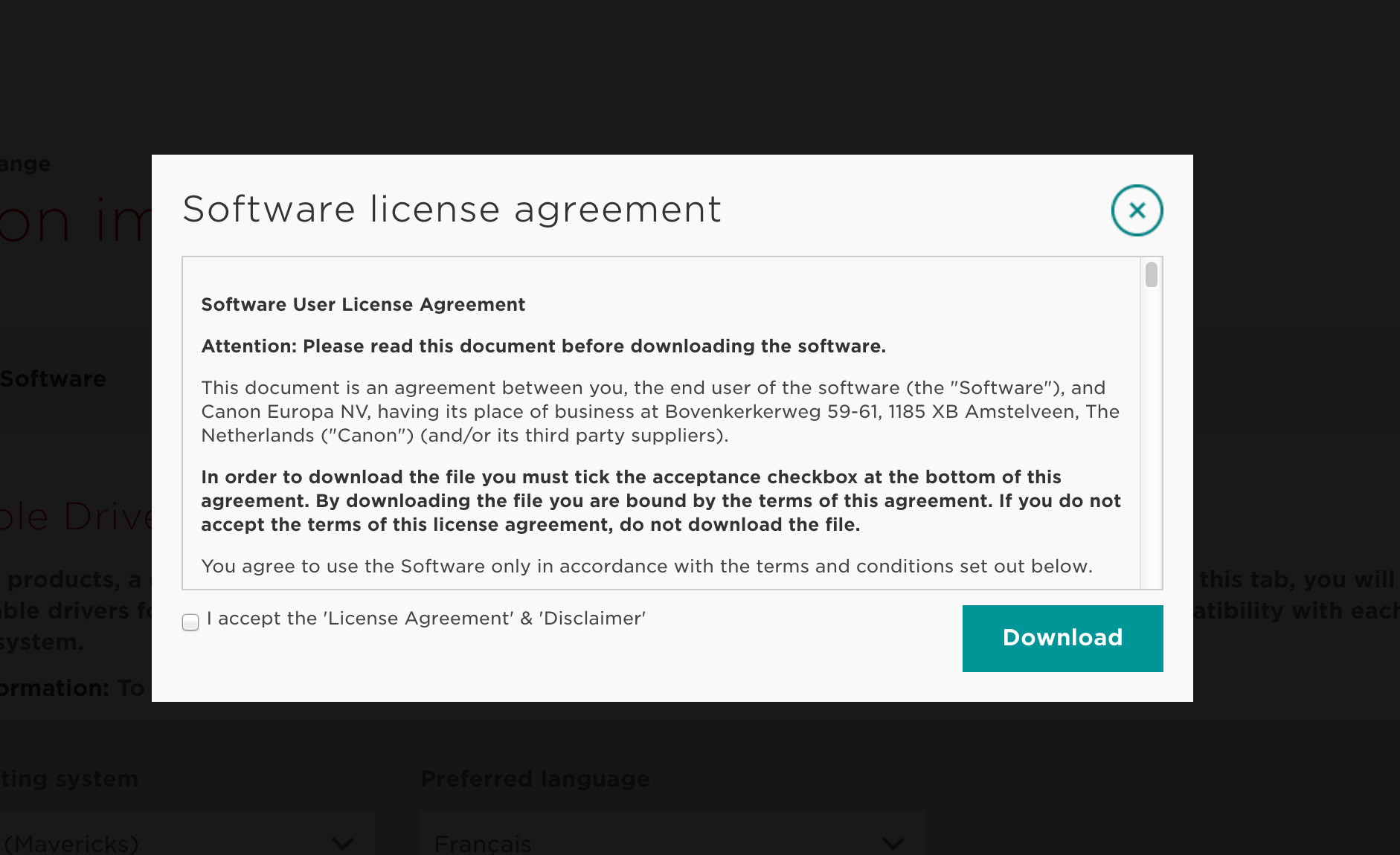Image resolution: width=1400 pixels, height=855 pixels.
Task: Grab the license text scrollbar thumb
Action: pyautogui.click(x=1151, y=274)
